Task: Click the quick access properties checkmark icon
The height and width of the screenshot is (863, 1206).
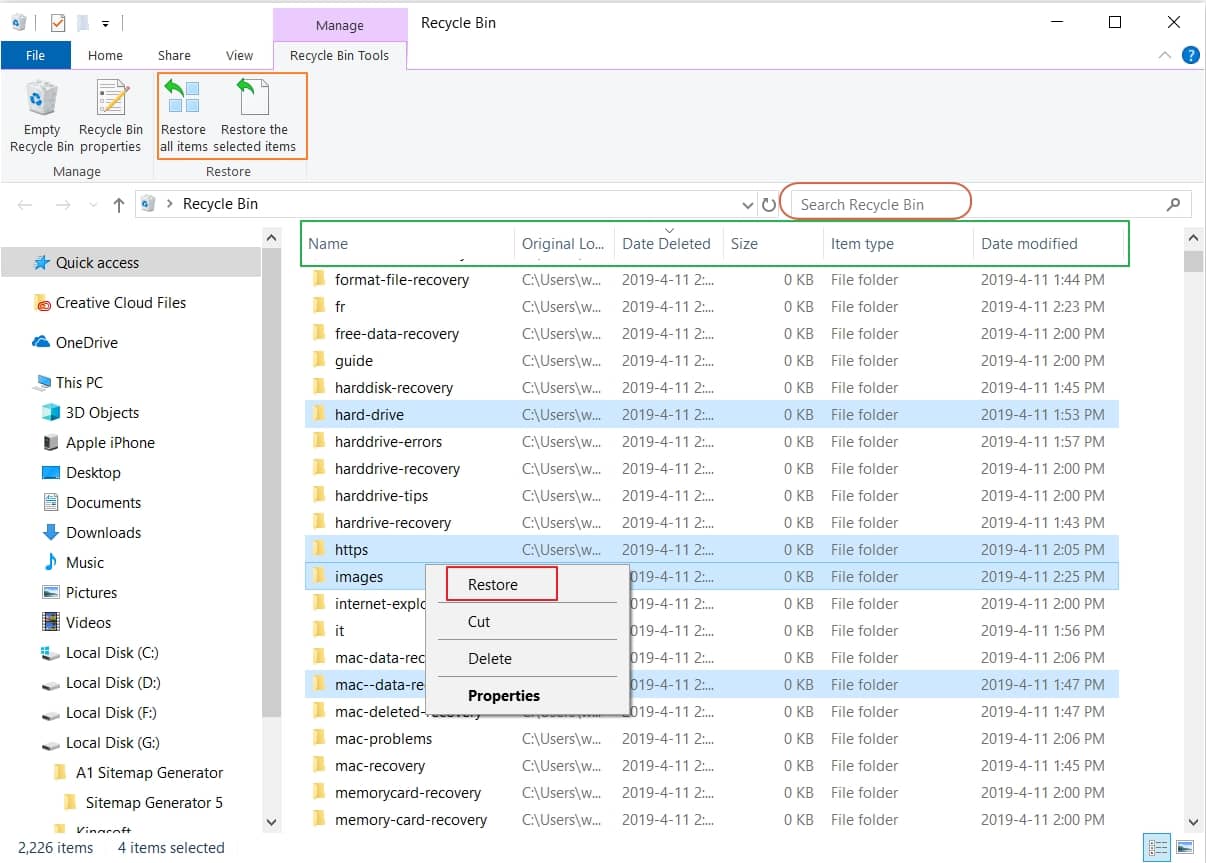Action: coord(57,22)
